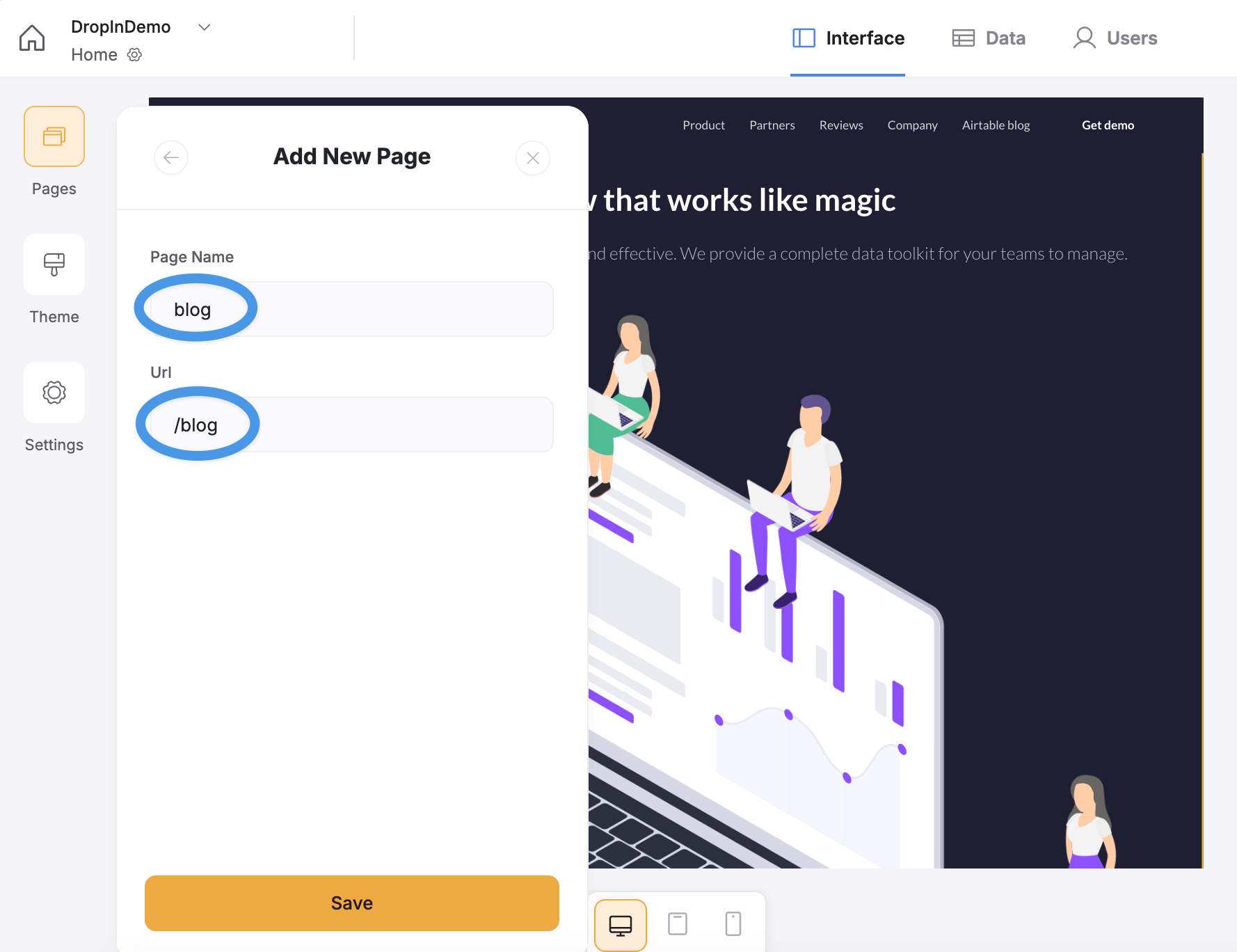Click the Get demo link
1237x952 pixels.
coord(1108,125)
